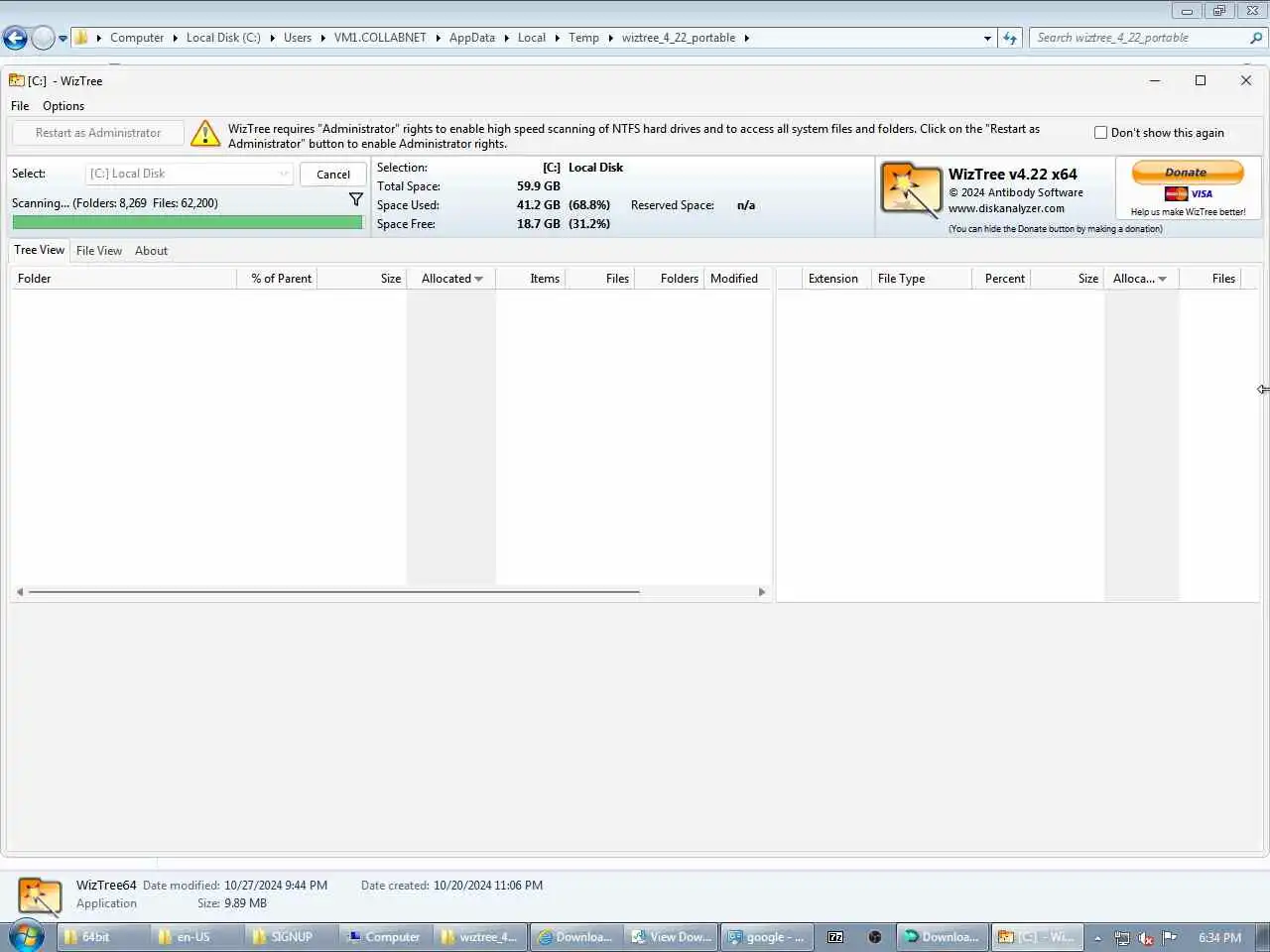Viewport: 1270px width, 952px height.
Task: Switch to 64bit folder in taskbar
Action: point(104,937)
